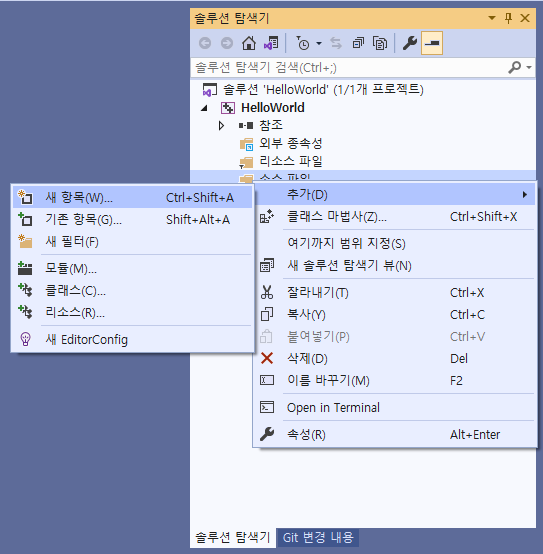The width and height of the screenshot is (543, 554).
Task: Click the rename icon beside 이름 바꾸기
Action: [267, 381]
